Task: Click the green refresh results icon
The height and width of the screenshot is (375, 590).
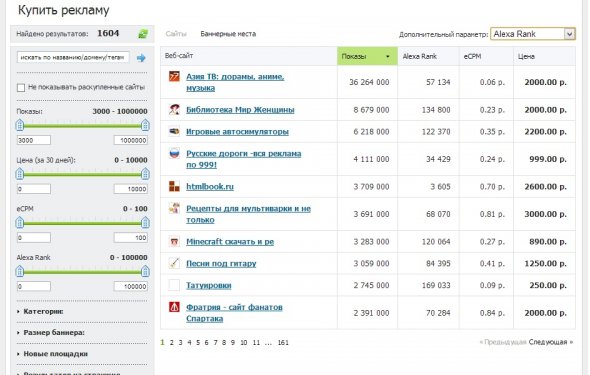Action: click(x=143, y=34)
